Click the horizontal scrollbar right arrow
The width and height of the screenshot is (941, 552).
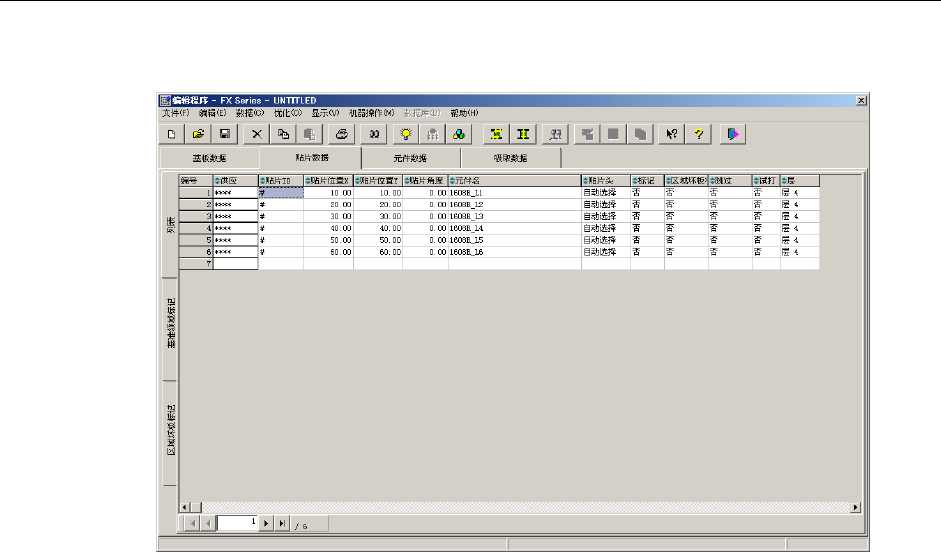(x=856, y=508)
